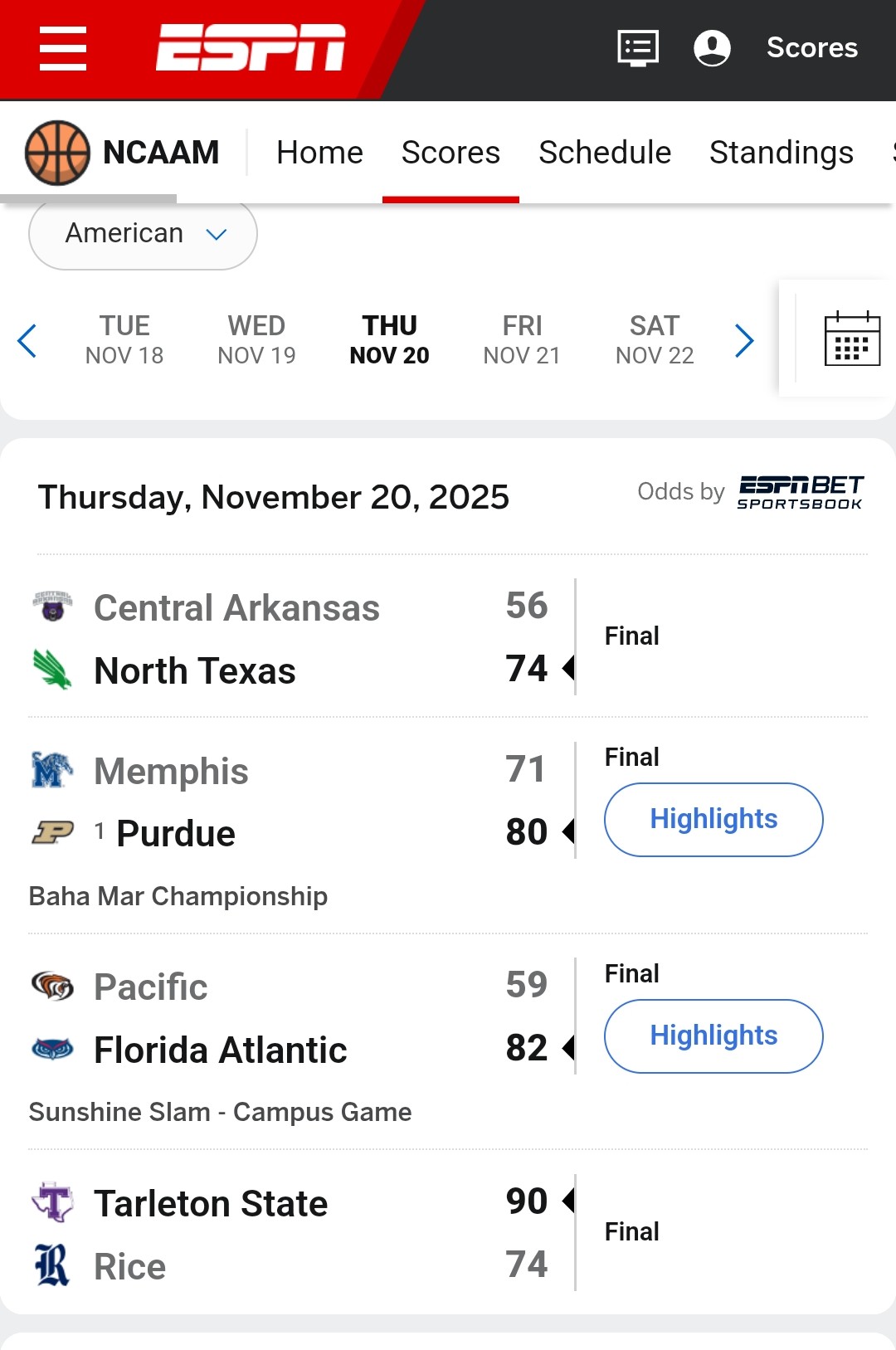Screen dimensions: 896x1350
Task: Go to next dates arrow
Action: click(744, 340)
